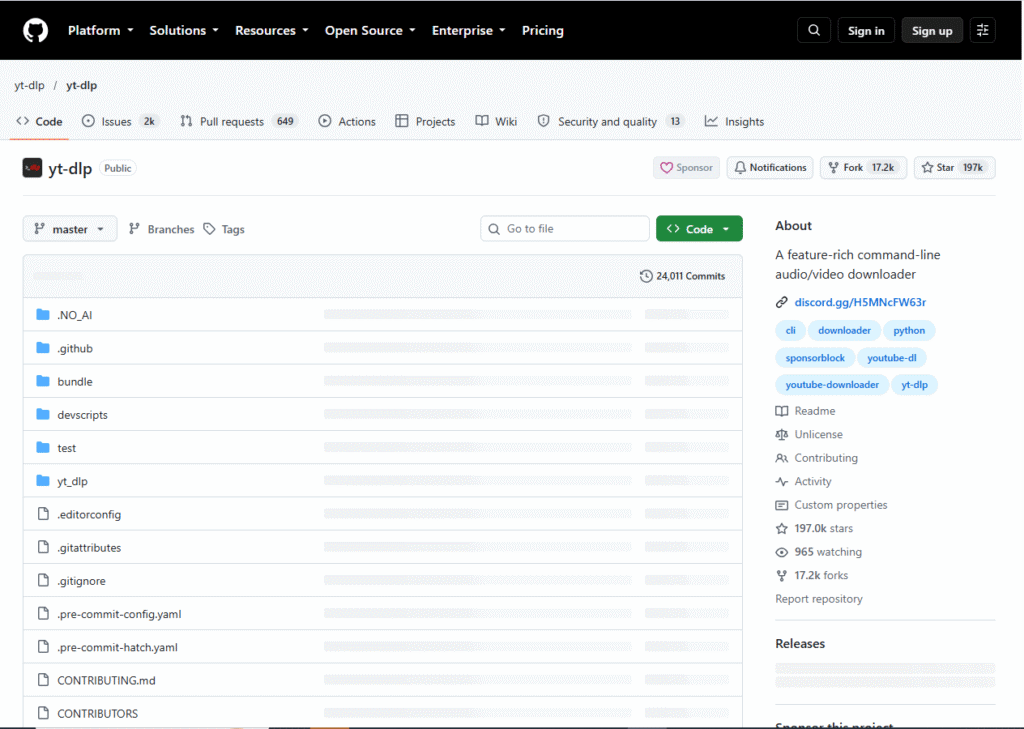Click the Notifications bell button
This screenshot has height=729, width=1024.
(x=770, y=168)
